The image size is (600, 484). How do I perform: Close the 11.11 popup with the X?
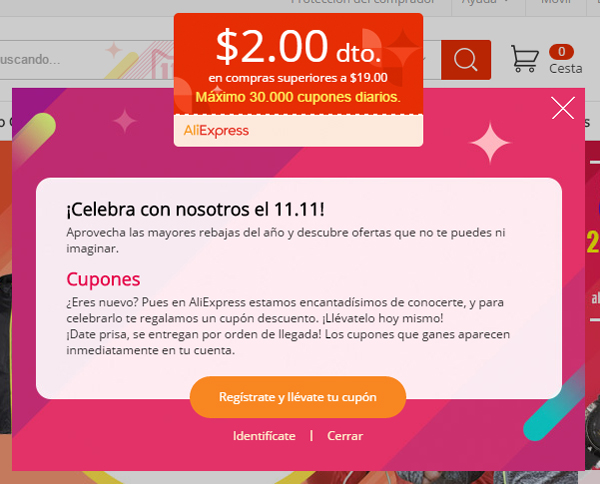coord(563,108)
